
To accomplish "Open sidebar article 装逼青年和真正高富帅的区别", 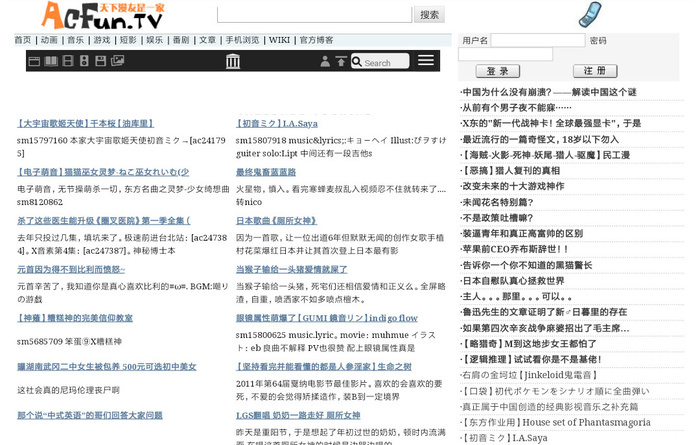I will (x=522, y=234).
